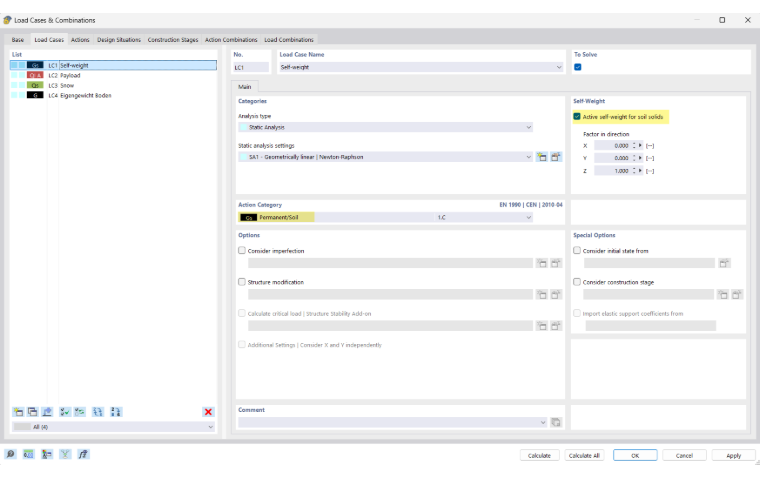This screenshot has height=478, width=760.
Task: Open the Load Case Name dropdown
Action: [x=559, y=67]
